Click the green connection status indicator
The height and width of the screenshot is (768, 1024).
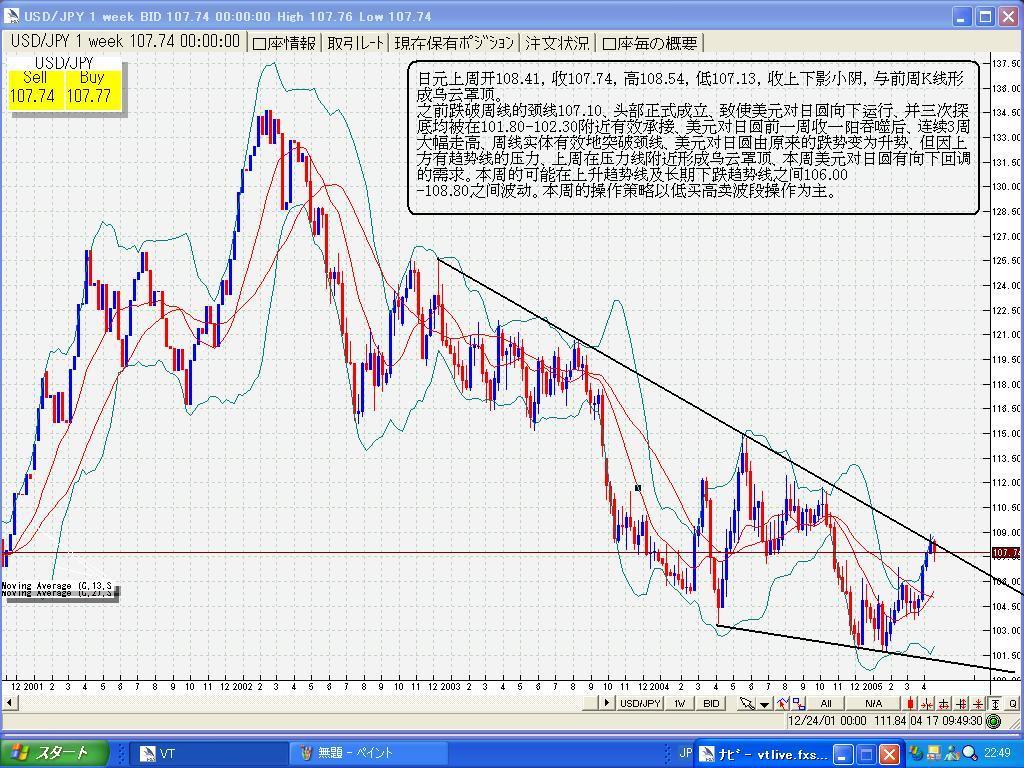click(x=994, y=721)
